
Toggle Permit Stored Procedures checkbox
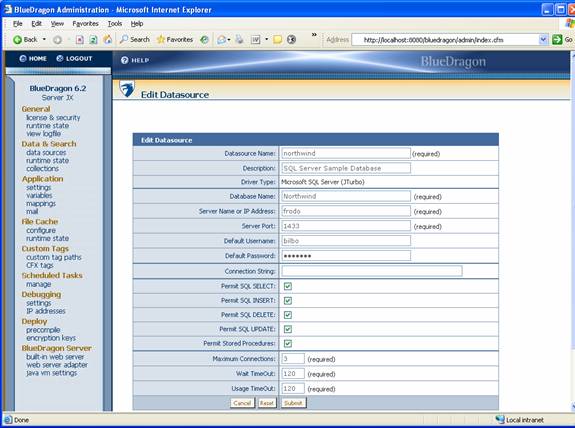coord(288,344)
